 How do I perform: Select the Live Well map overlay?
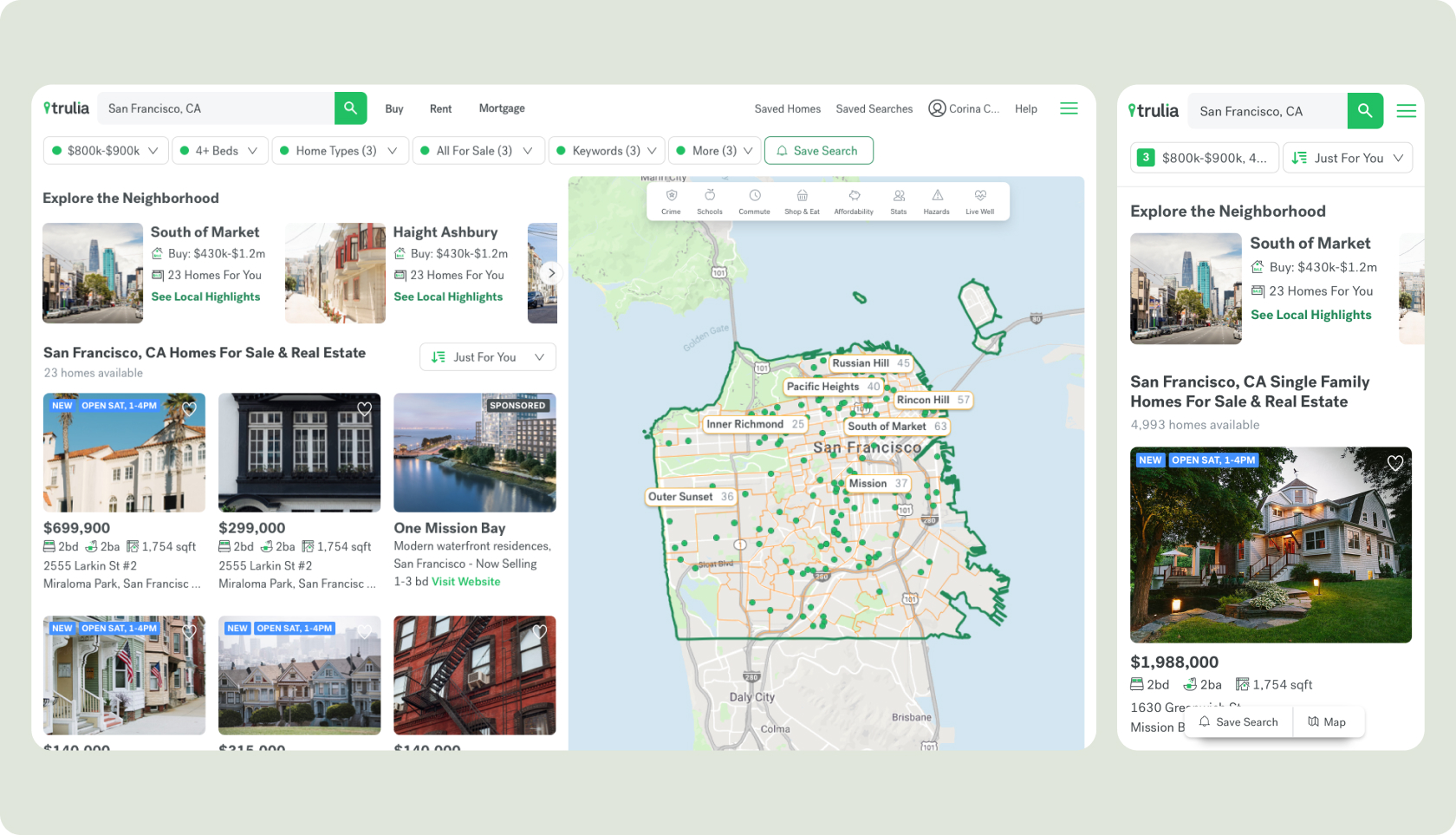(x=980, y=200)
